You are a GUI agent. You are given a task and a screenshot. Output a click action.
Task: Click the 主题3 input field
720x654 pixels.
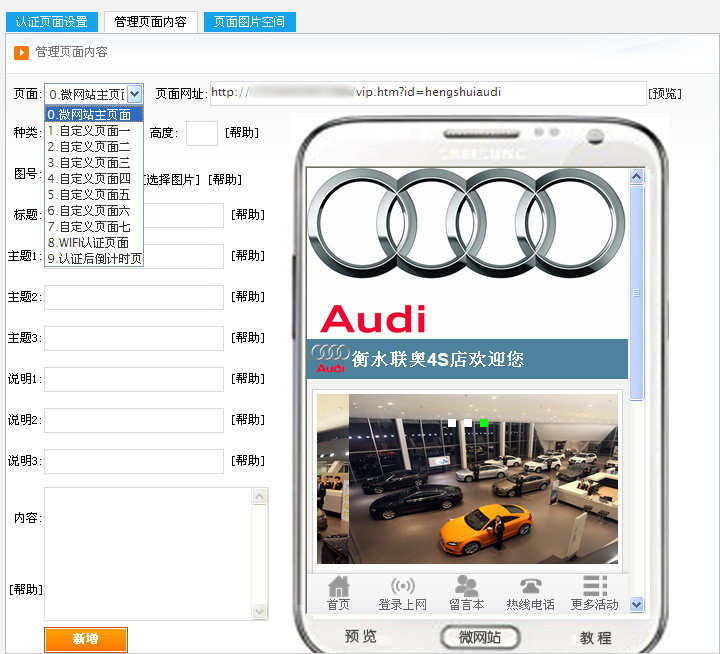tap(134, 338)
